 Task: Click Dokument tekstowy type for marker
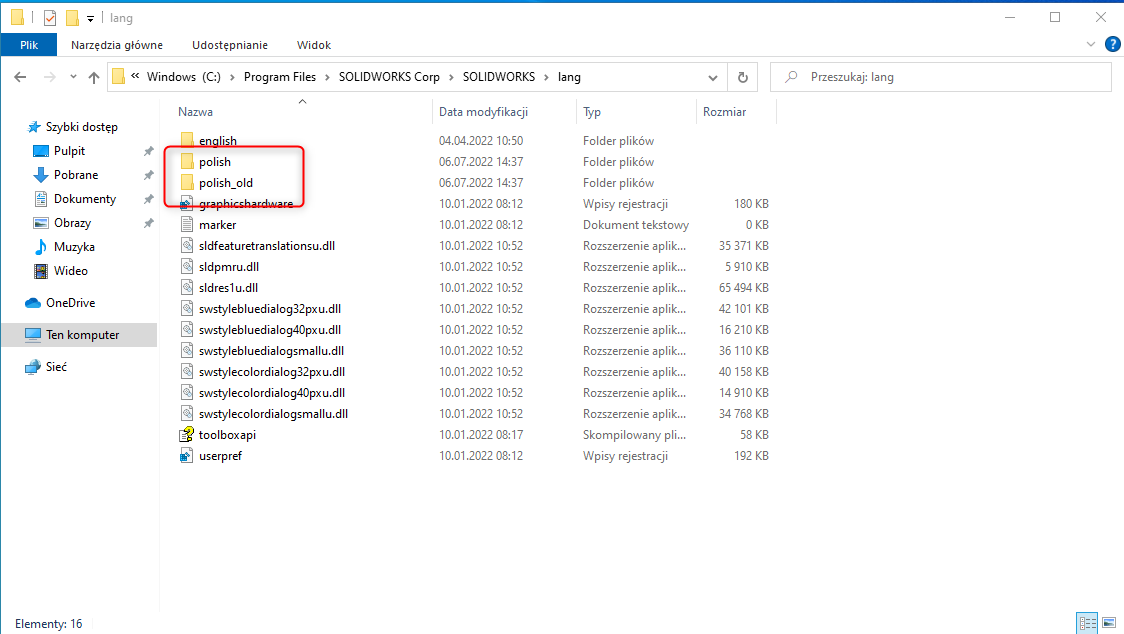636,224
